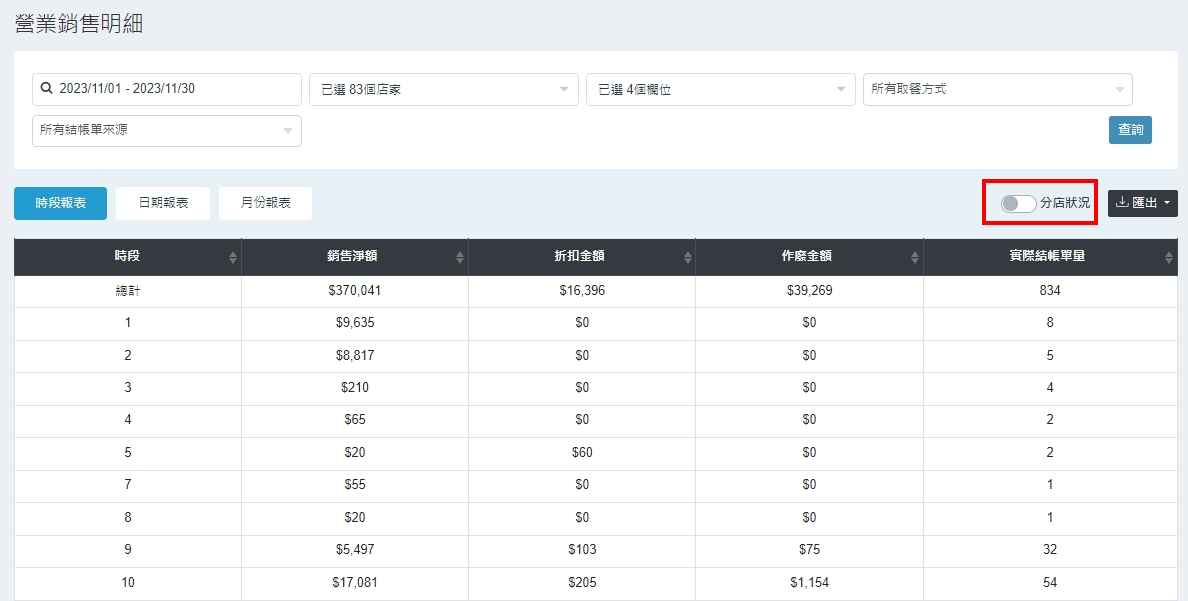The image size is (1188, 601).
Task: Click the date range input field
Action: point(175,89)
